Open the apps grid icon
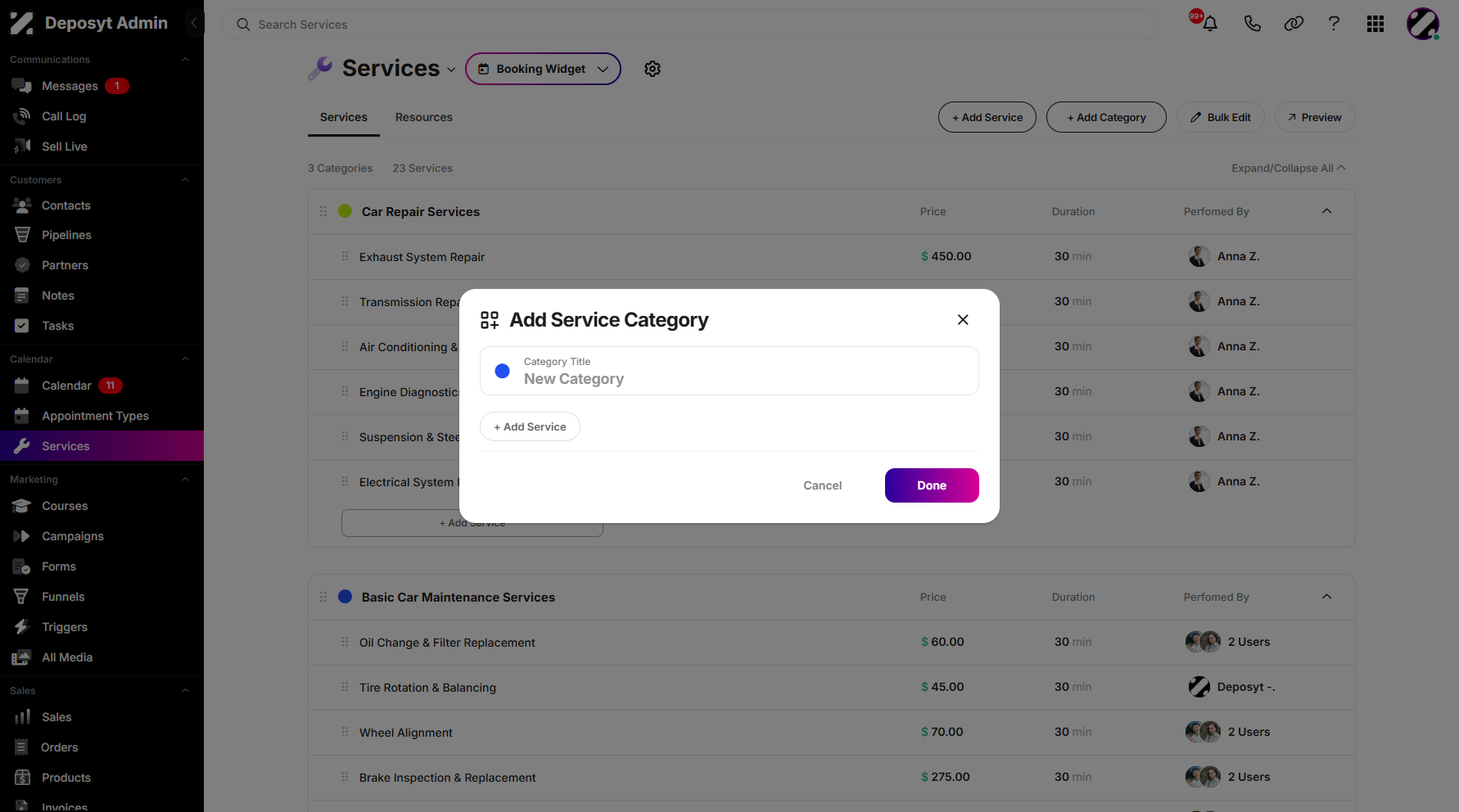The width and height of the screenshot is (1459, 812). tap(1375, 24)
